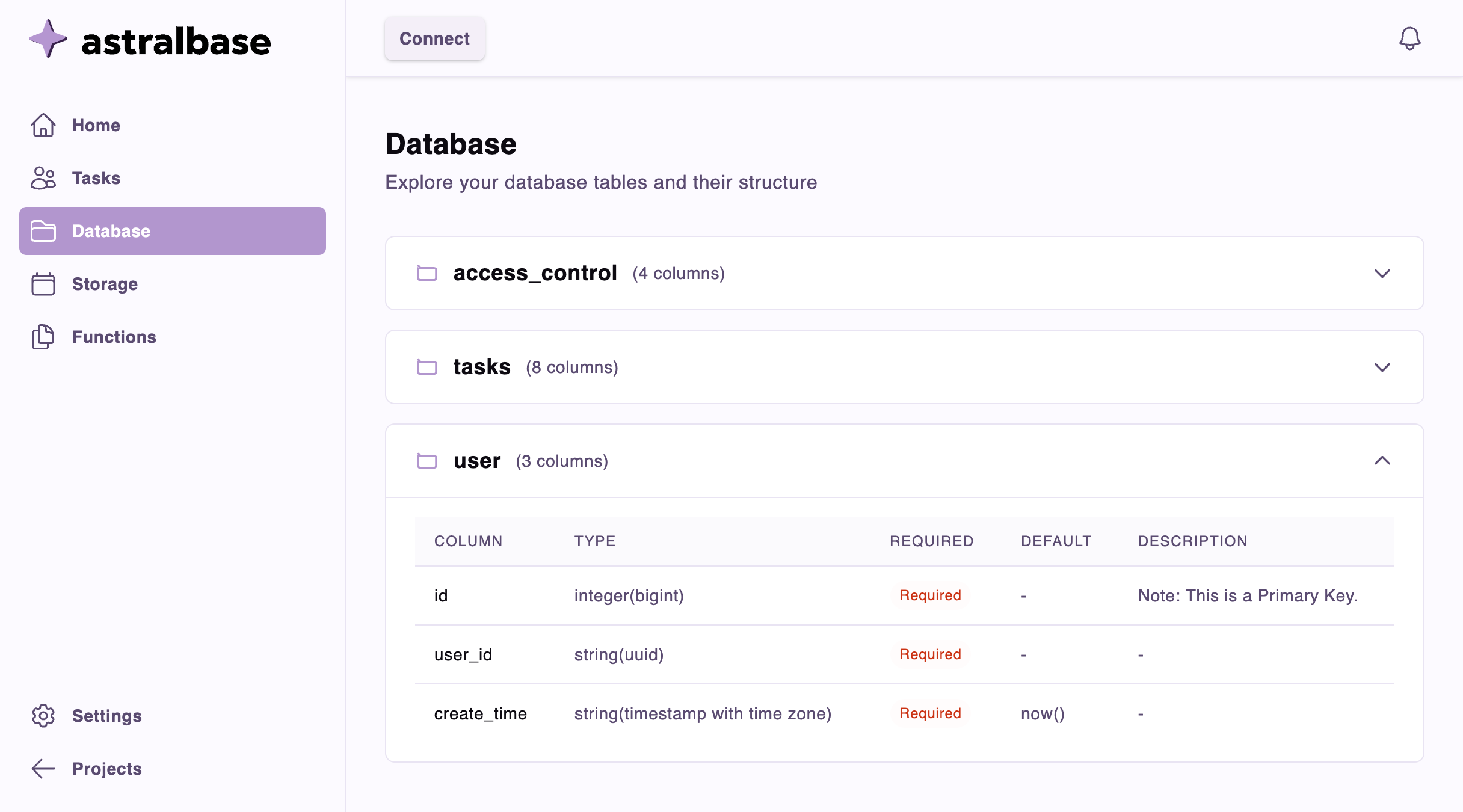Expand the tasks table details

pyautogui.click(x=1382, y=368)
